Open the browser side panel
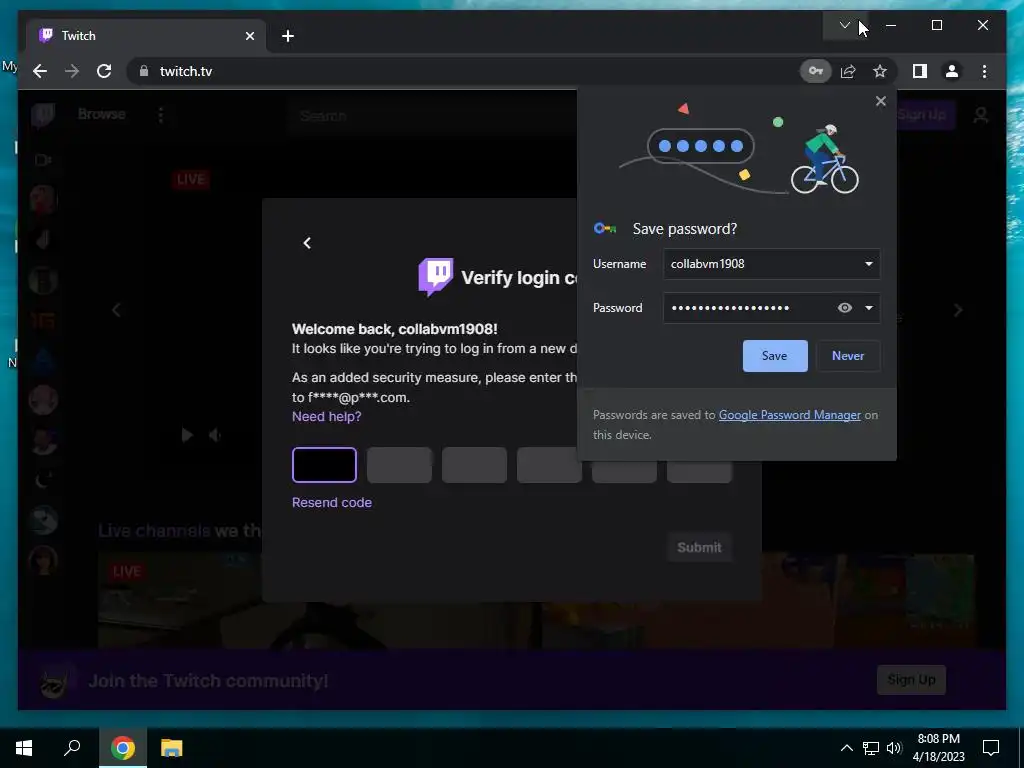Image resolution: width=1024 pixels, height=768 pixels. (920, 71)
